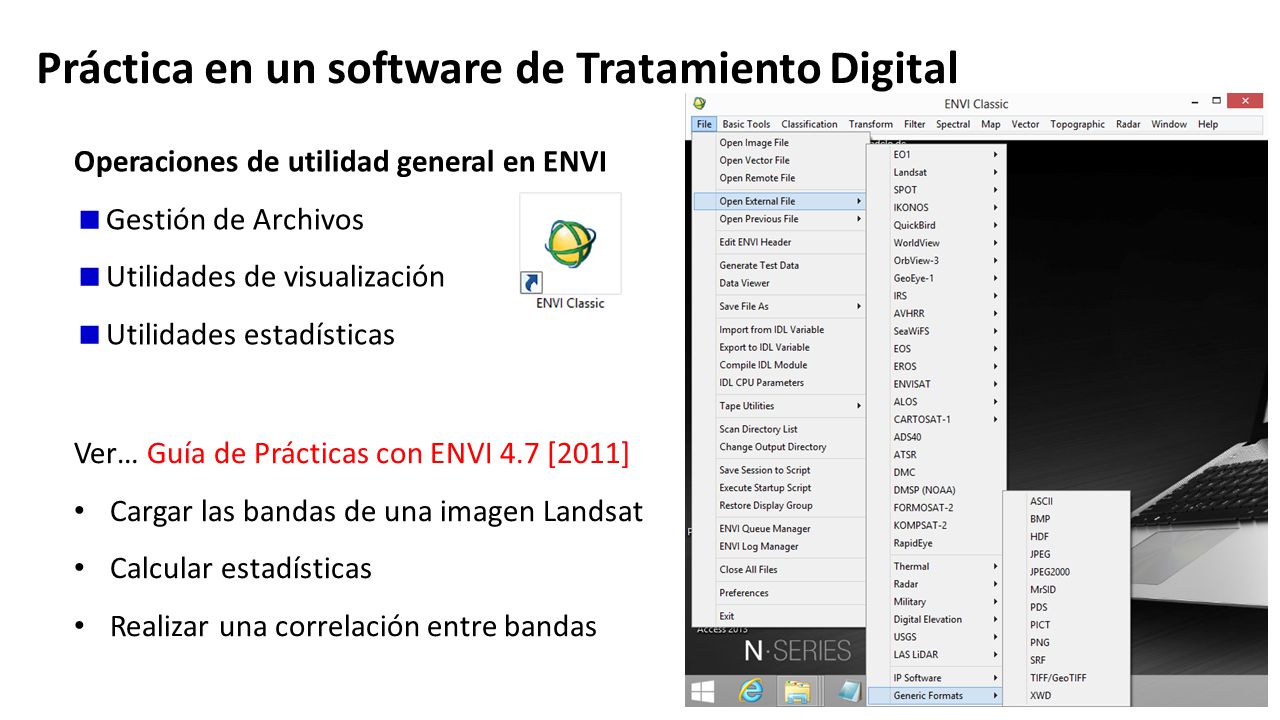Open the Transform menu

click(x=870, y=124)
